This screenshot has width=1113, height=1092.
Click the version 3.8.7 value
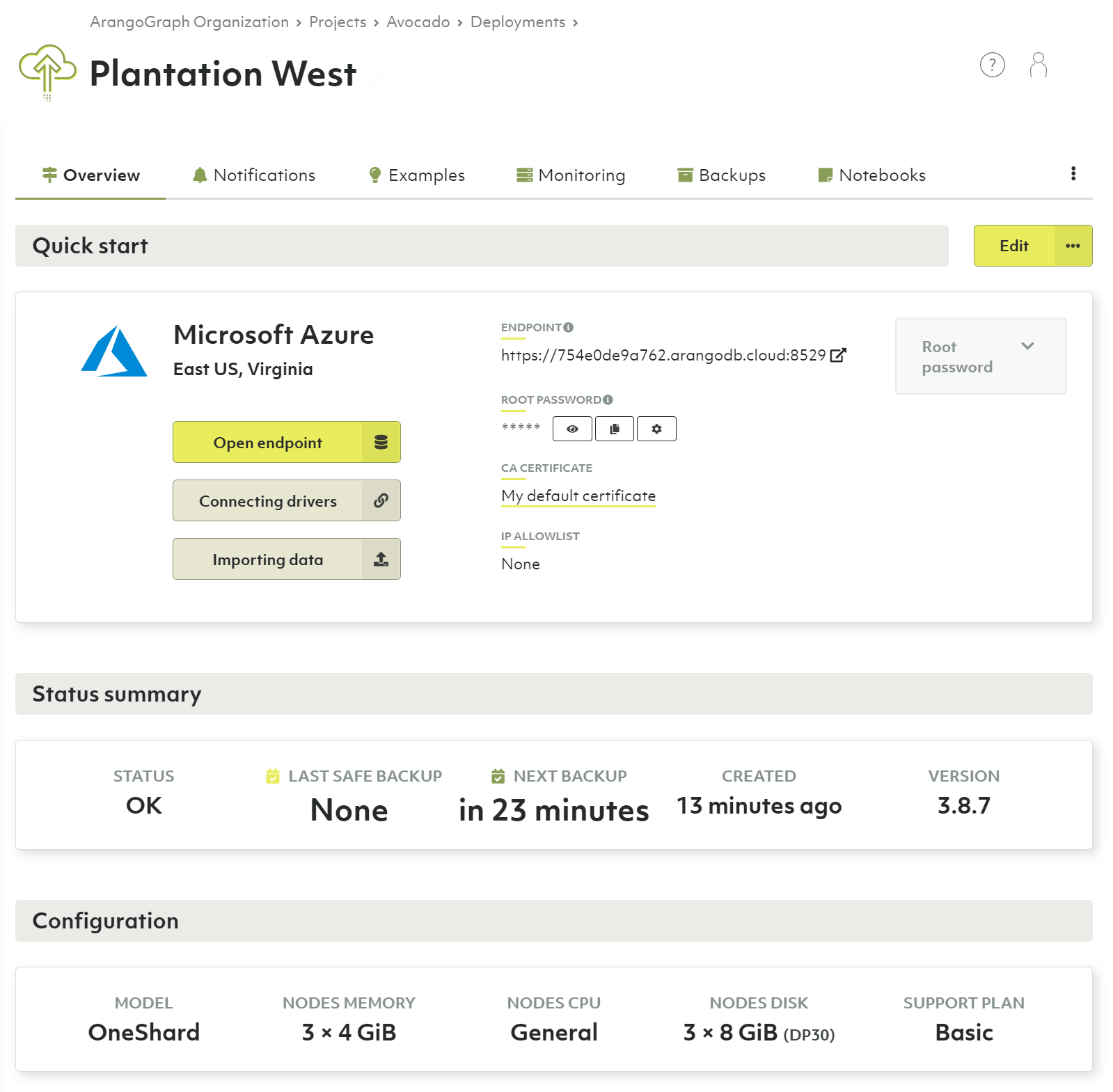pos(964,805)
